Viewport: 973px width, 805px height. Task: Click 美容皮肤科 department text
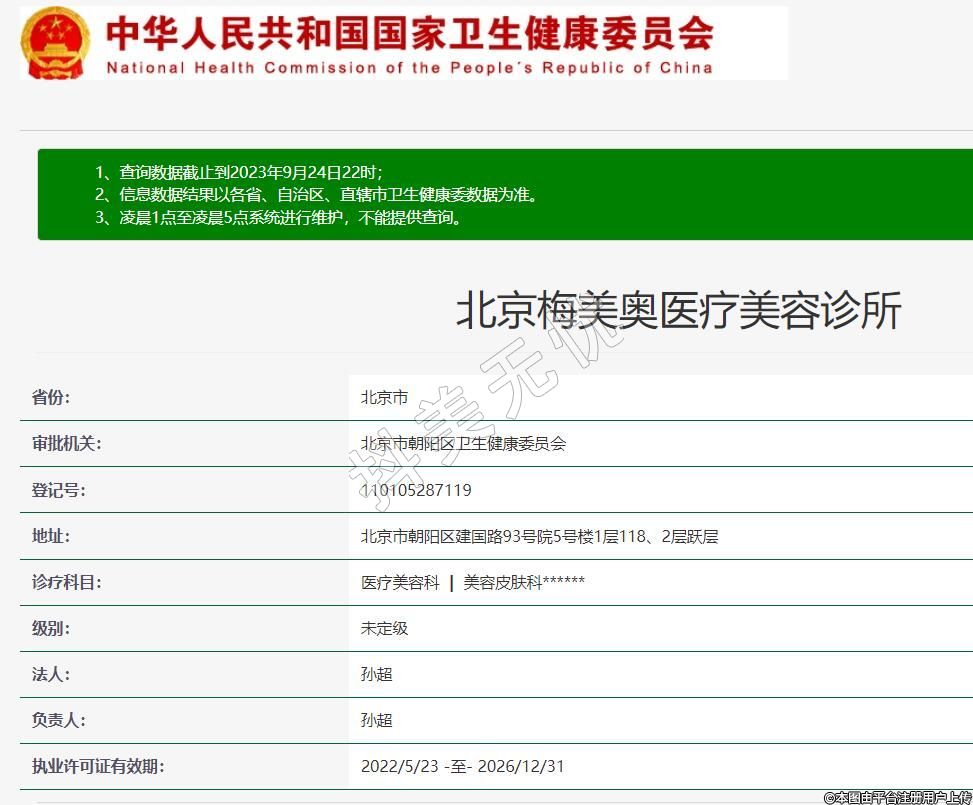503,582
